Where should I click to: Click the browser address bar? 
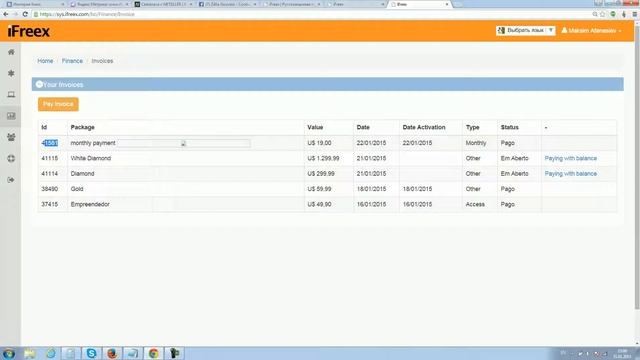tap(310, 14)
